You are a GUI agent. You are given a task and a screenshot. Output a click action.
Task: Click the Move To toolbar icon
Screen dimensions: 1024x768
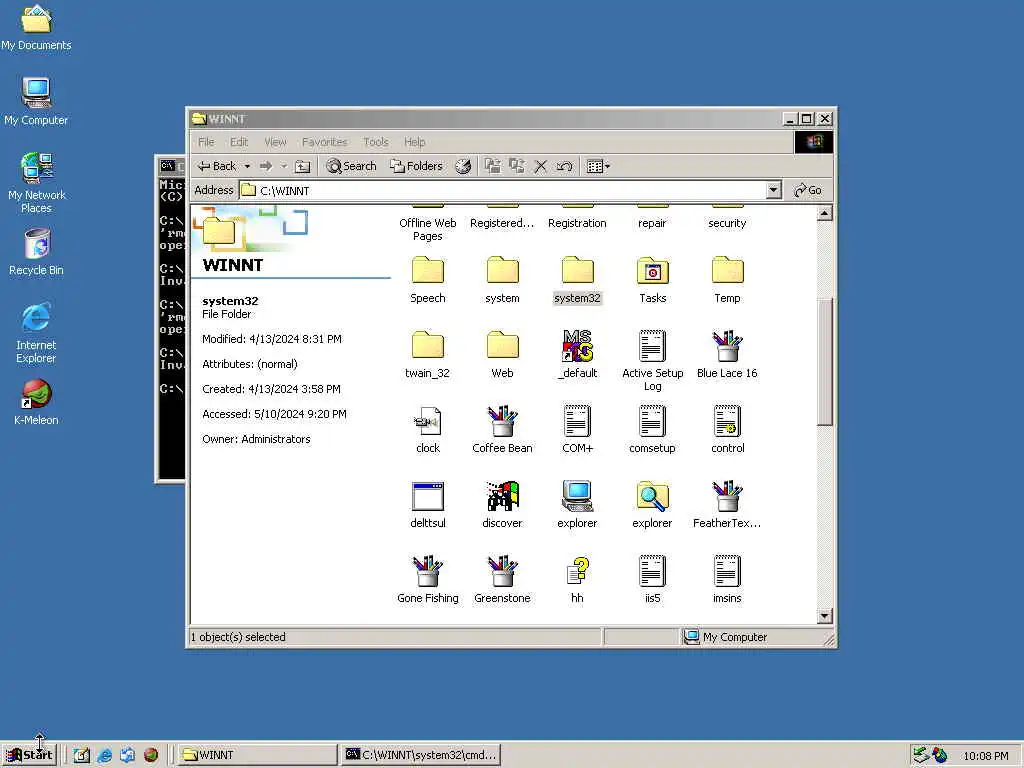492,166
